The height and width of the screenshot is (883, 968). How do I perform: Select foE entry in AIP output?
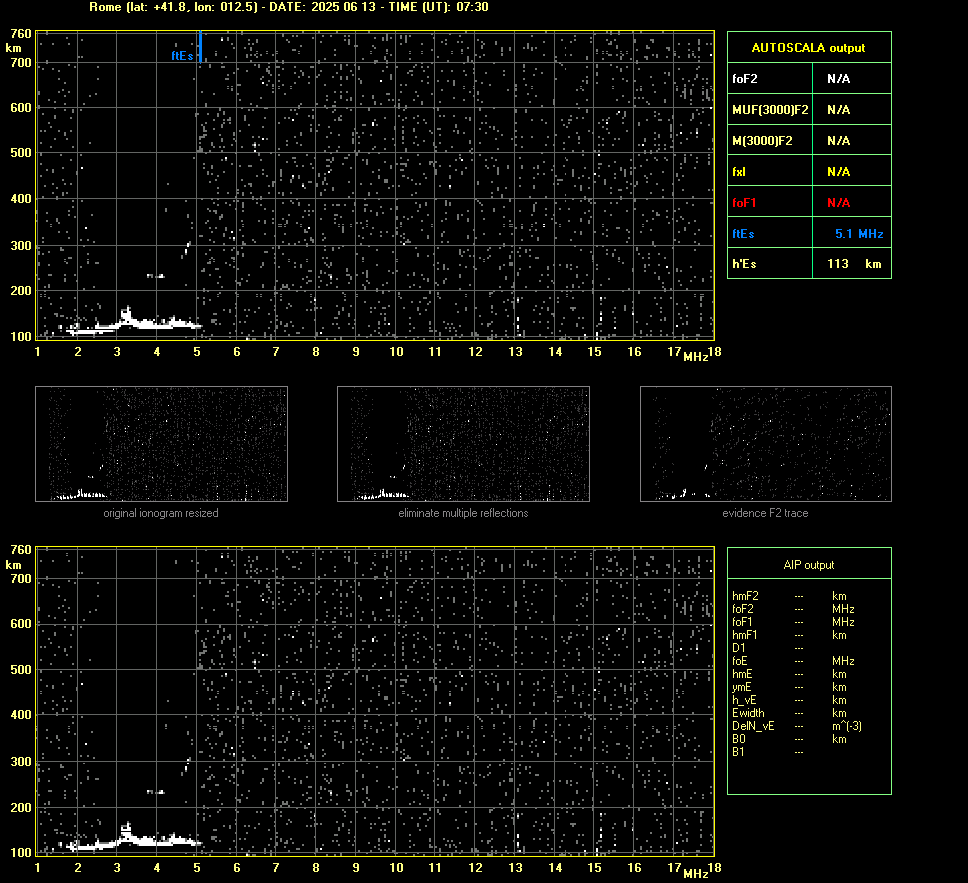(740, 661)
